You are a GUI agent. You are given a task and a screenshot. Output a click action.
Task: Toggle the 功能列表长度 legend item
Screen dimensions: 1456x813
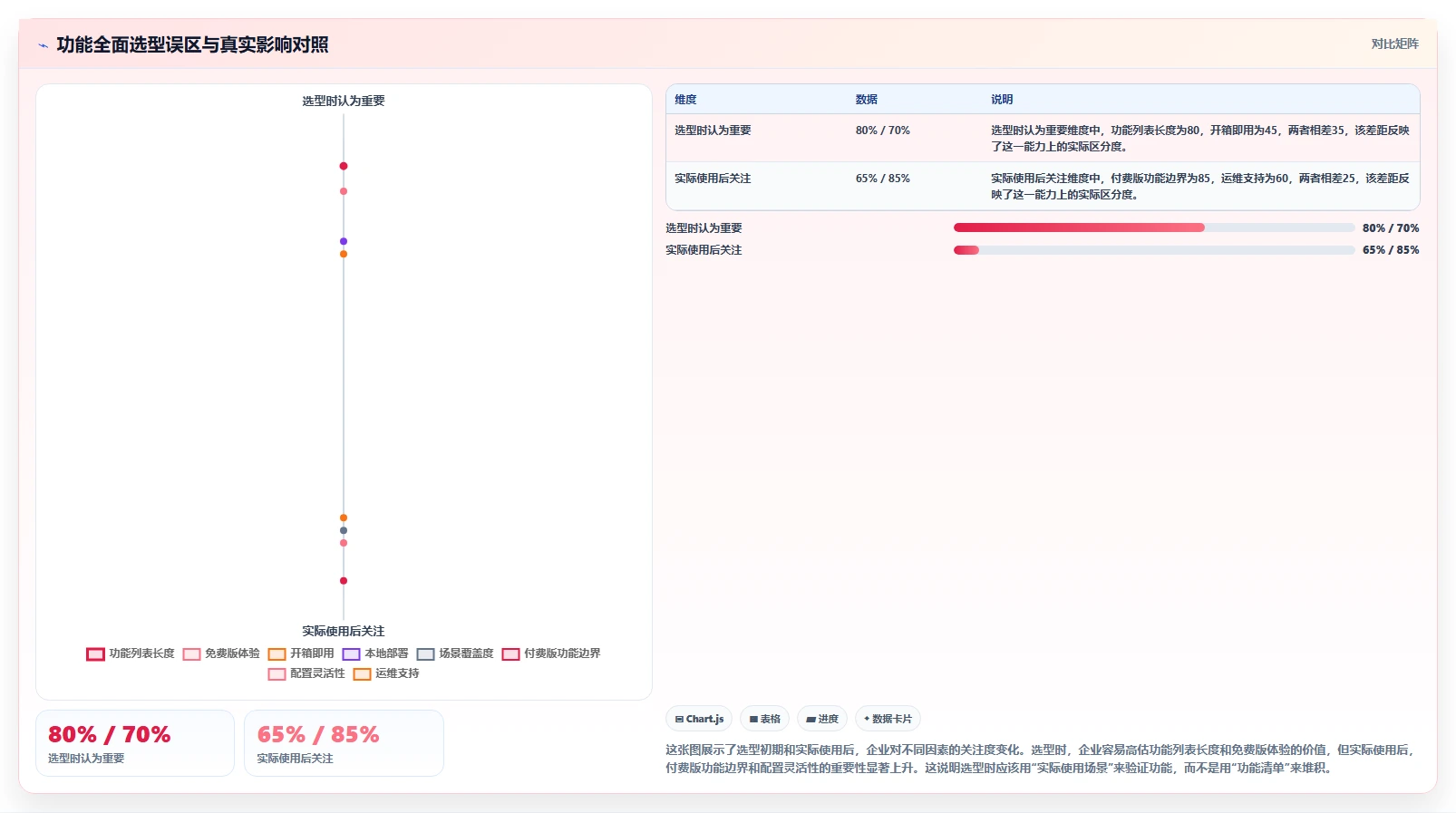[x=131, y=653]
